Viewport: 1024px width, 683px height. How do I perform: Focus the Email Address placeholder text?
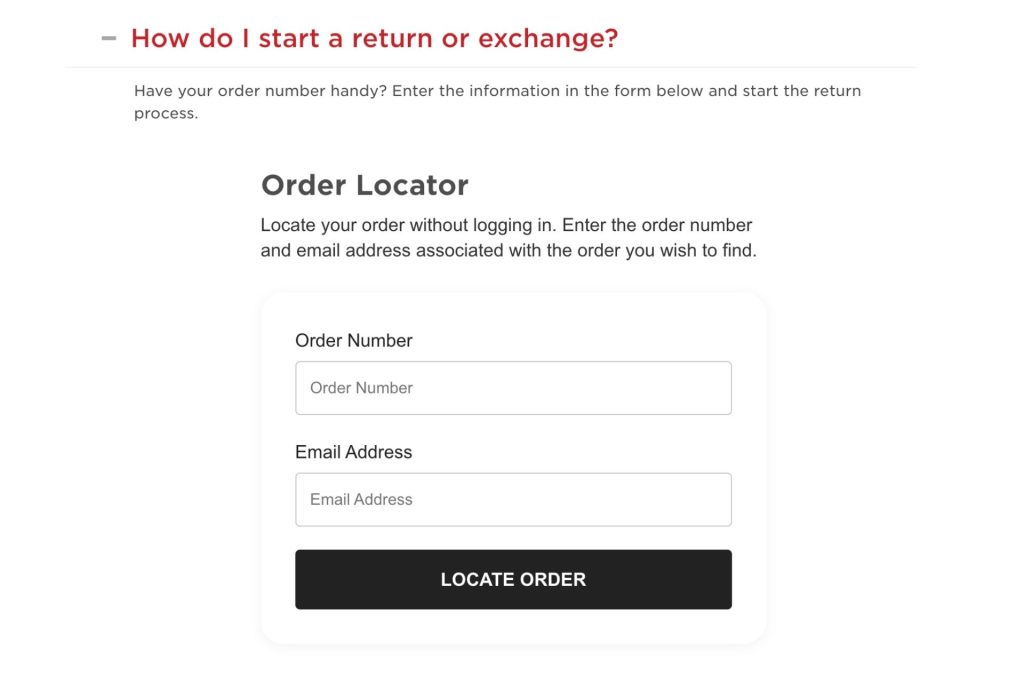pos(360,498)
